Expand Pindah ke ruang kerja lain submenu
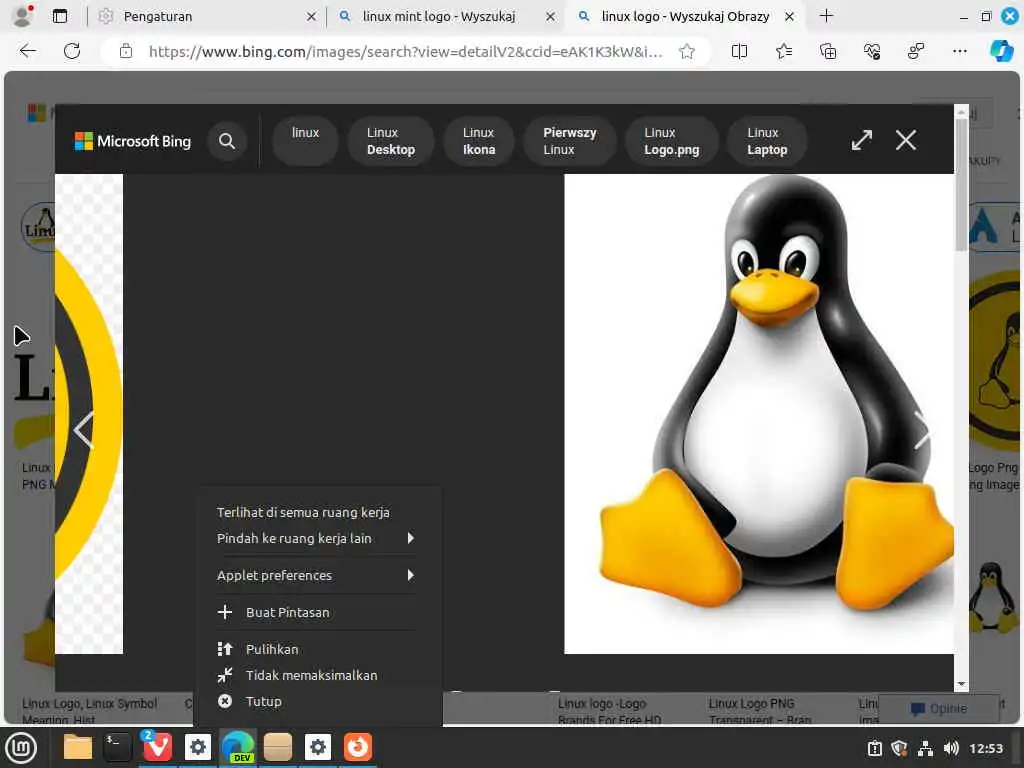 click(317, 539)
